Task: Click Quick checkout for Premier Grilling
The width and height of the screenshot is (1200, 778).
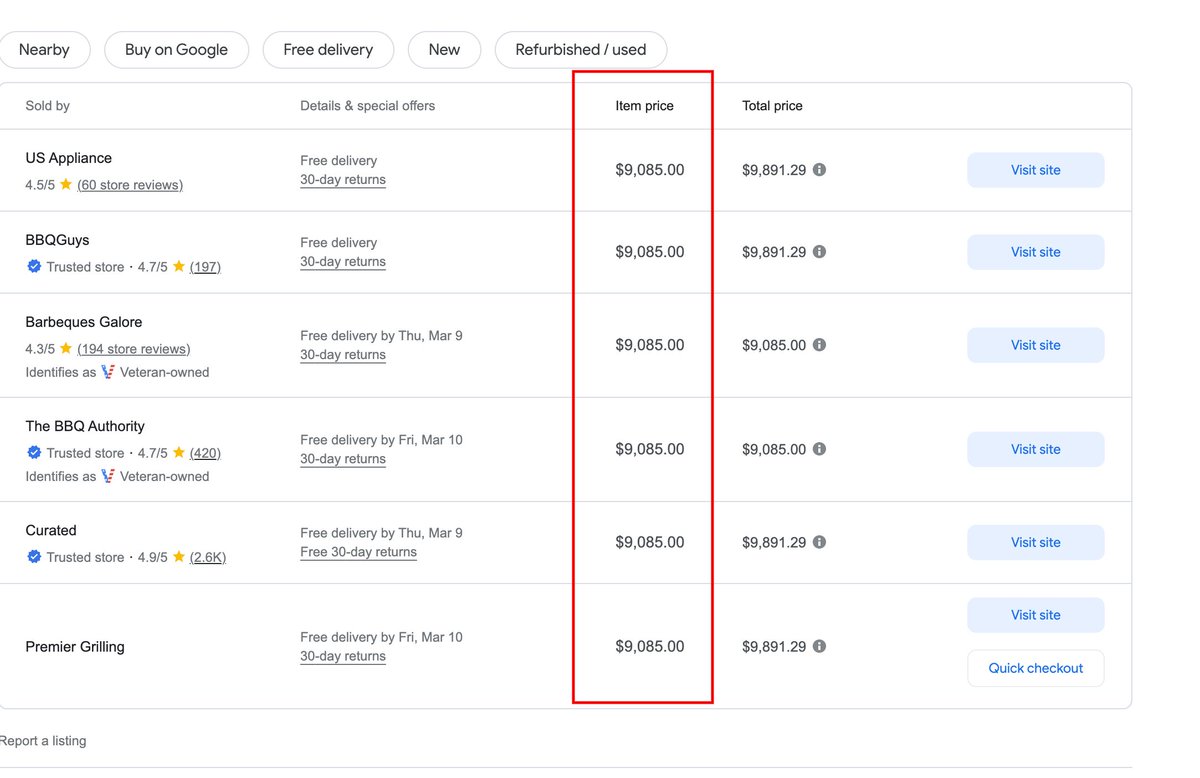Action: [1035, 668]
